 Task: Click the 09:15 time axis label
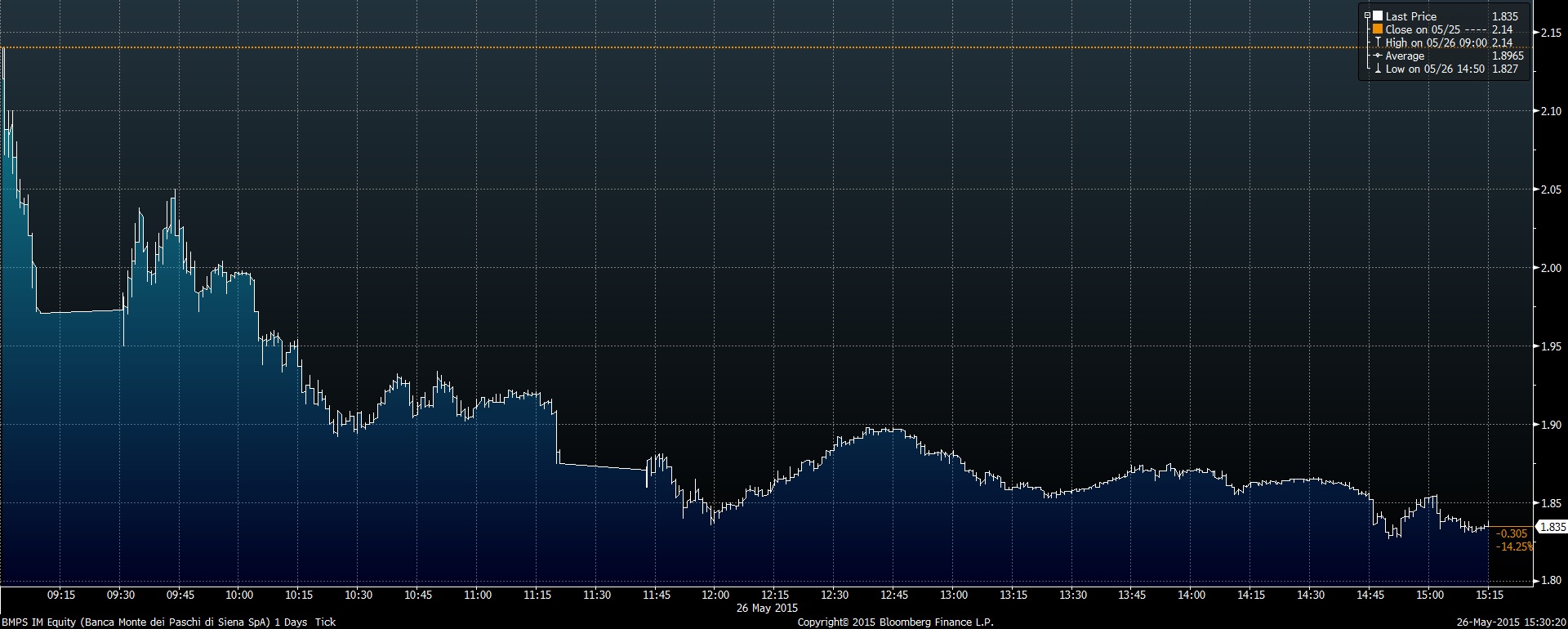61,596
